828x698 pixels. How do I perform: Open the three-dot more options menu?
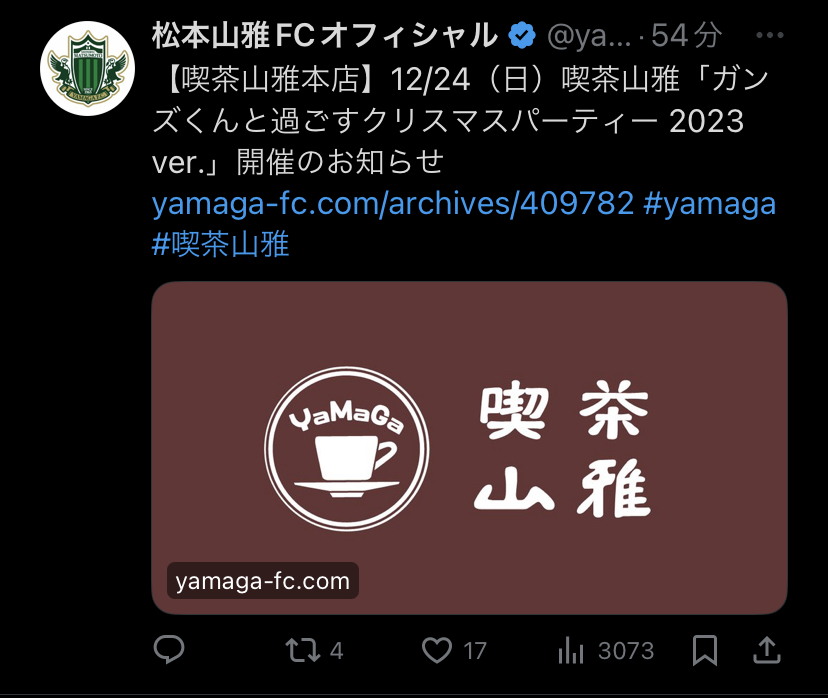click(x=769, y=35)
